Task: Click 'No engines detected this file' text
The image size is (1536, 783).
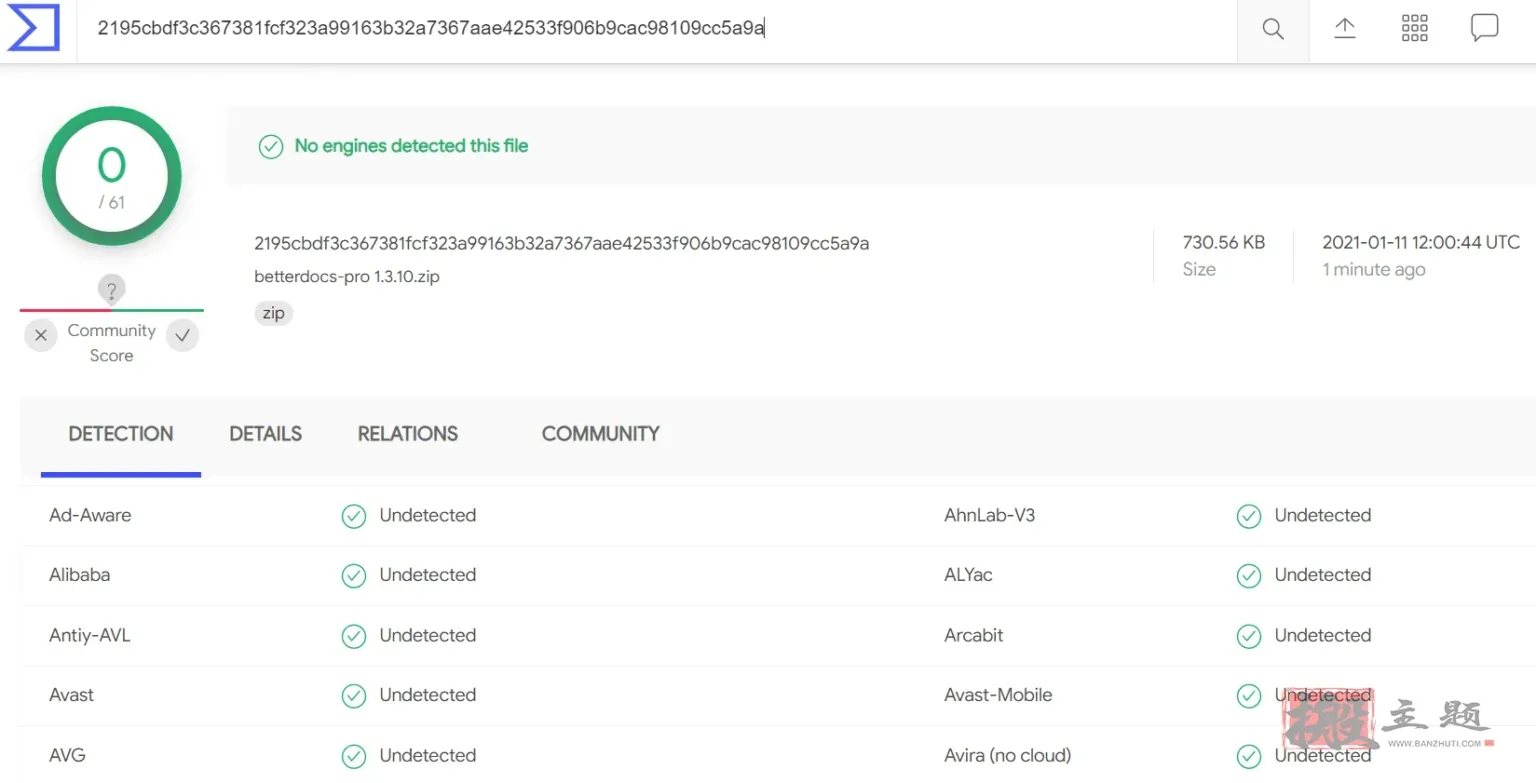Action: pyautogui.click(x=411, y=146)
